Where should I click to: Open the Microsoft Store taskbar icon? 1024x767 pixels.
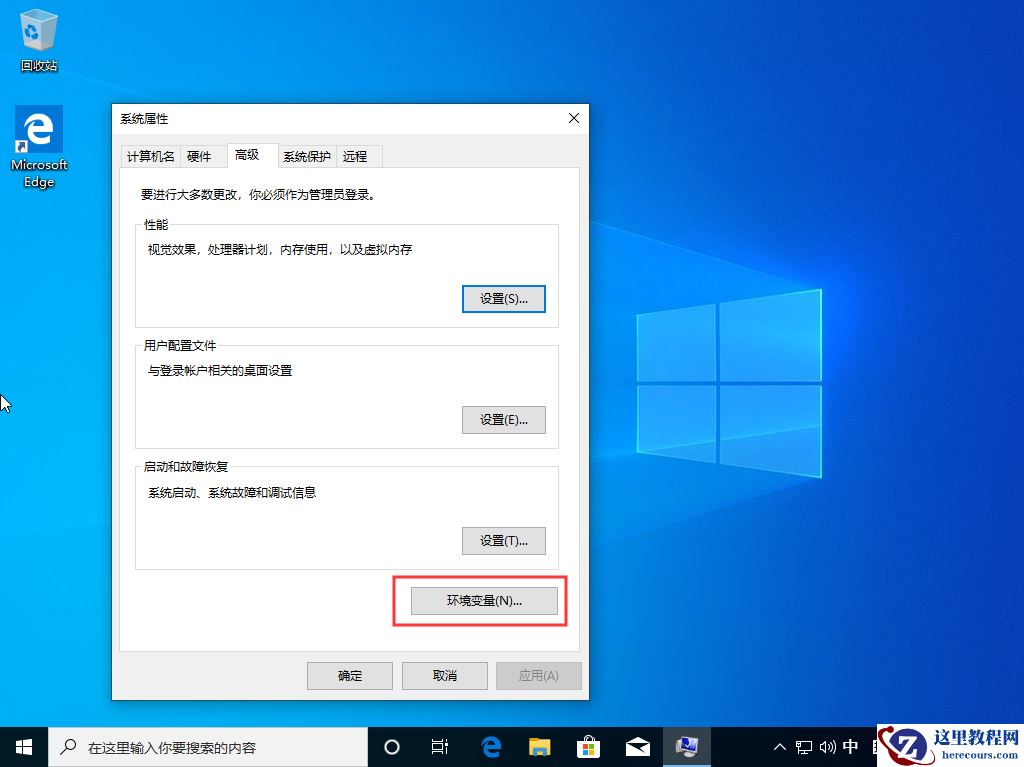[588, 746]
